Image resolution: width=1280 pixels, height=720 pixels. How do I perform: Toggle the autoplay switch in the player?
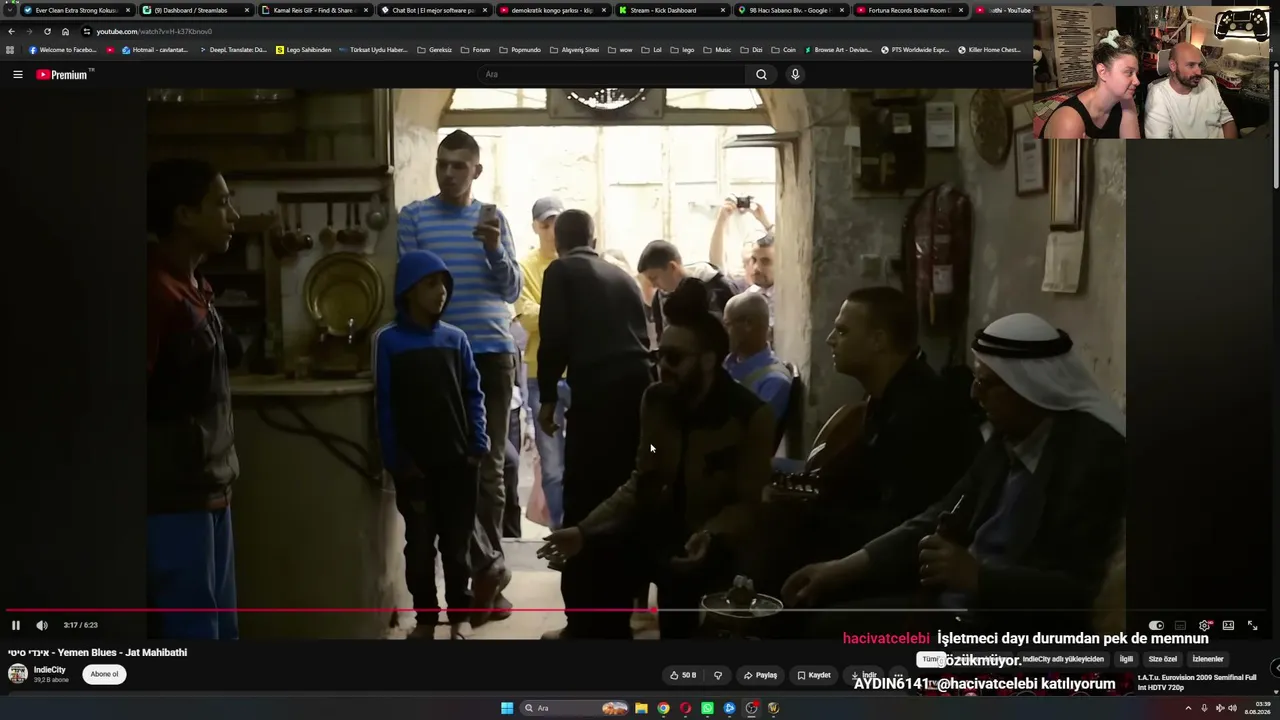(x=1156, y=625)
